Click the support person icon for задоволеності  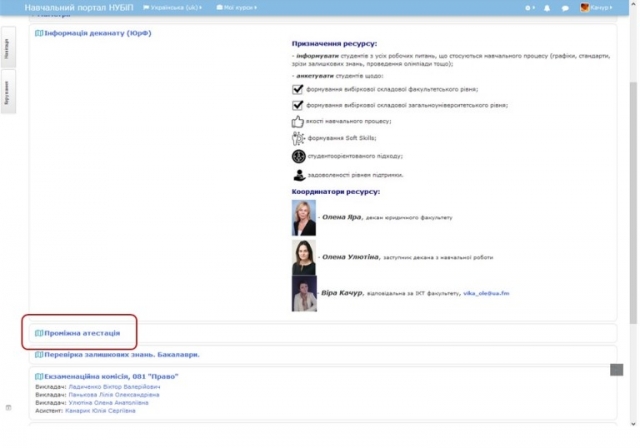pyautogui.click(x=299, y=175)
